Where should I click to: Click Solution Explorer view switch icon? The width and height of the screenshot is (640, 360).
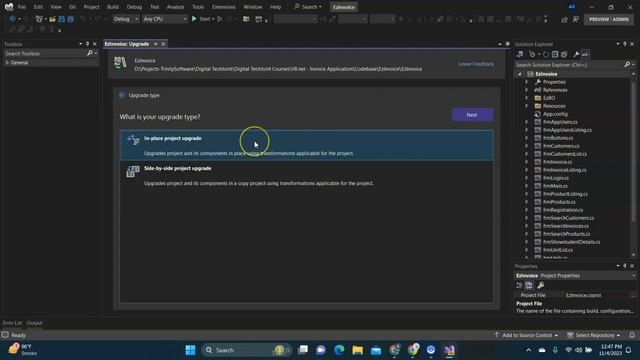click(x=520, y=54)
